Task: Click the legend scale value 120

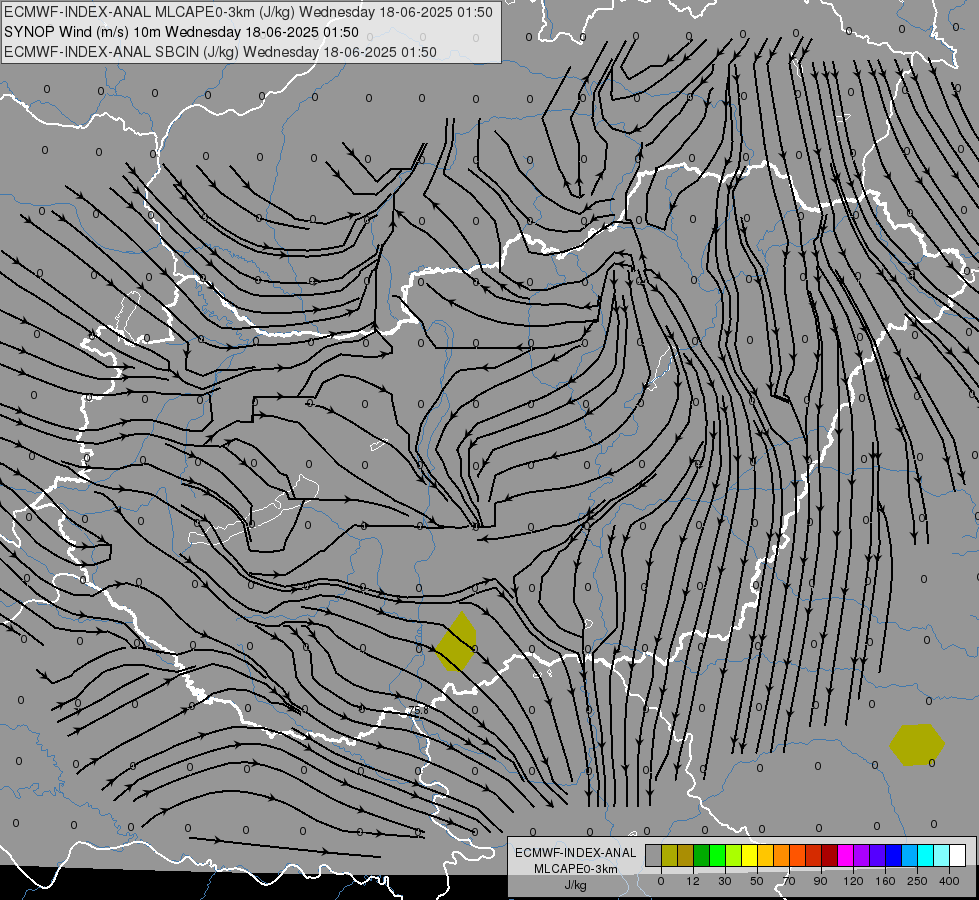Action: pos(853,881)
